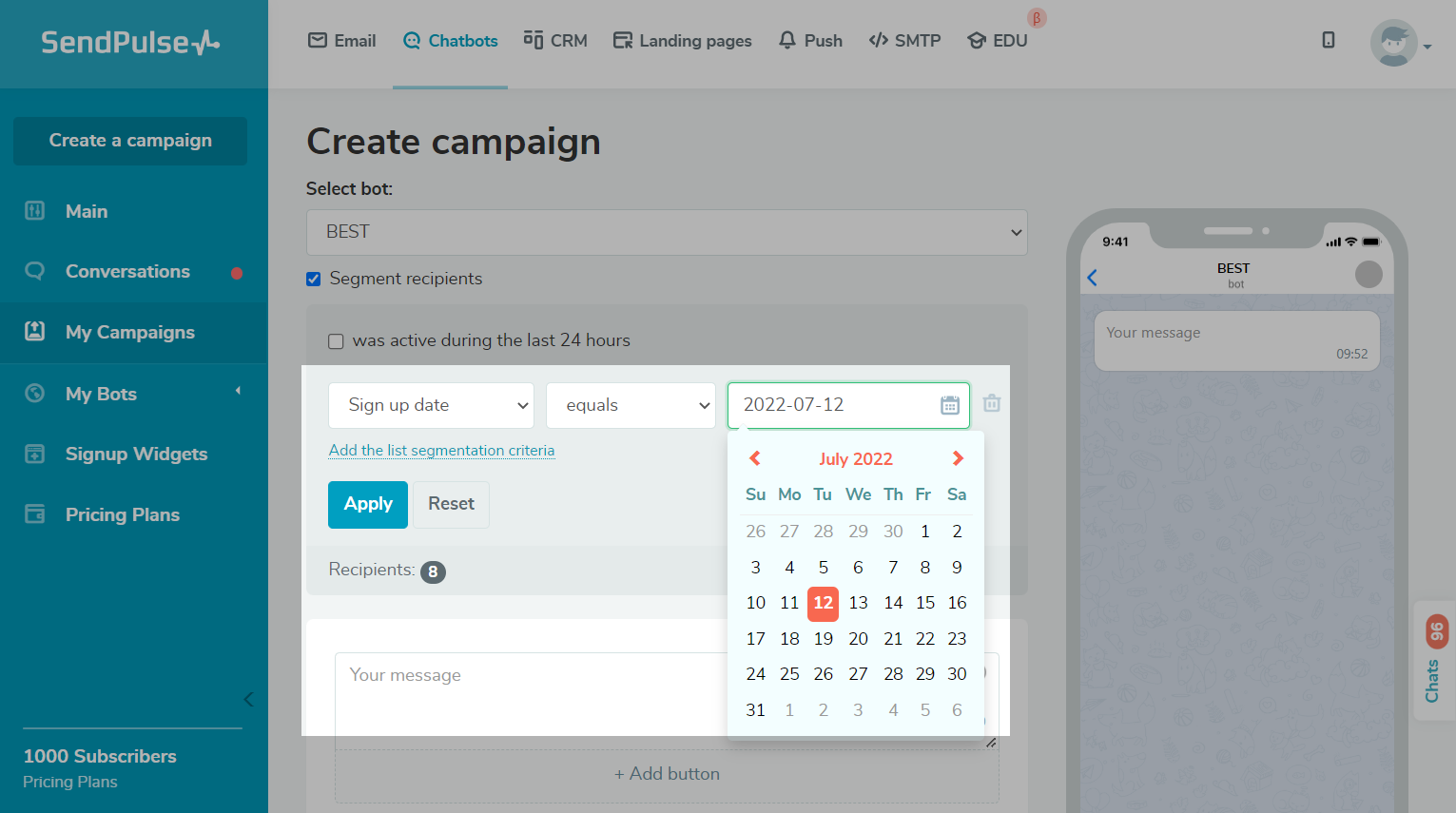
Task: Select July 31 in the calendar
Action: click(756, 710)
